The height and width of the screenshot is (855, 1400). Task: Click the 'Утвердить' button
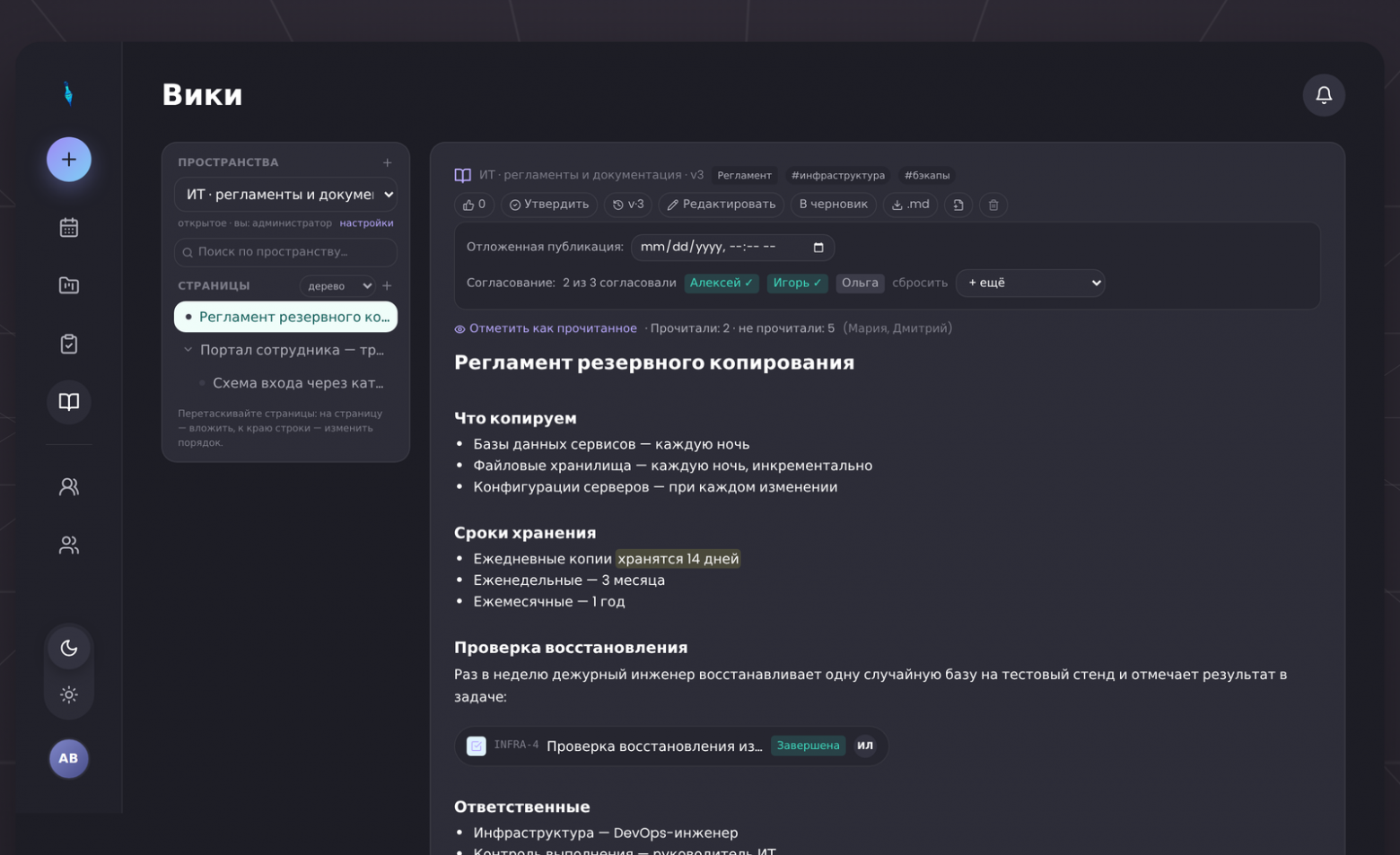click(549, 205)
